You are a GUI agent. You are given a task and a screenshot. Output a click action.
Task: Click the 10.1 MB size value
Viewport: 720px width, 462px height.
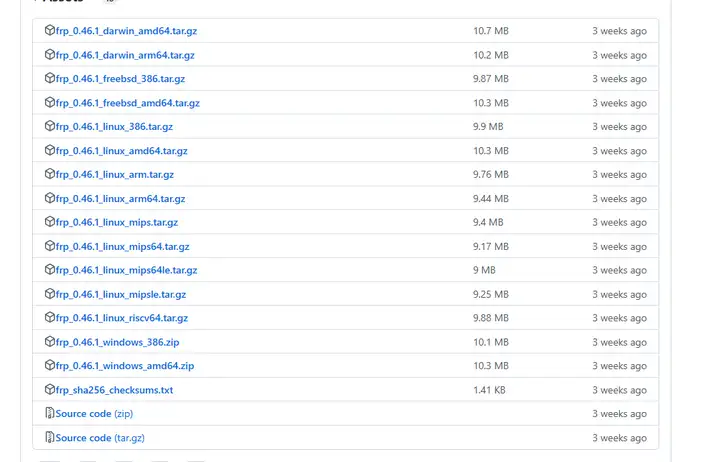pos(491,343)
